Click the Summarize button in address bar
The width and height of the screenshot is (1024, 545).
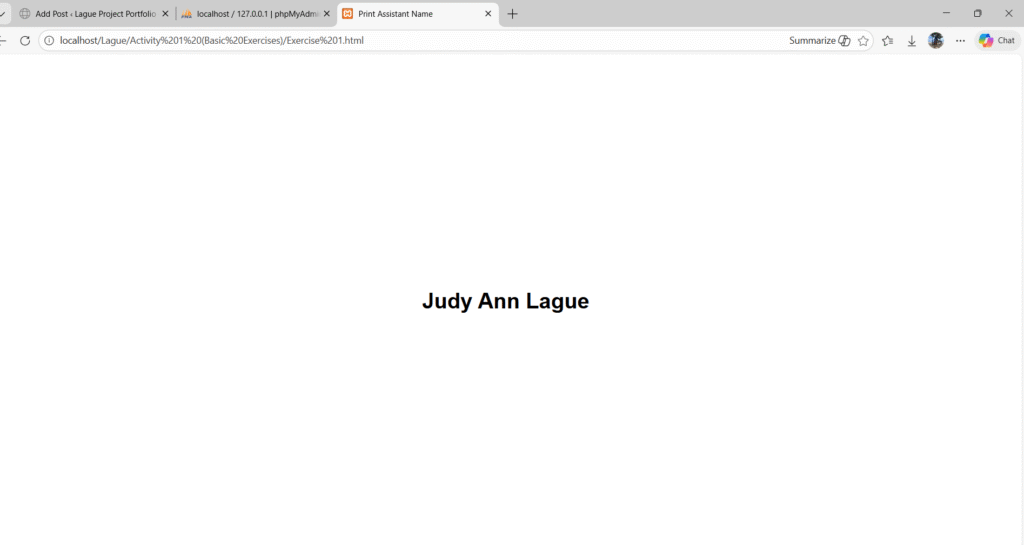click(x=819, y=41)
